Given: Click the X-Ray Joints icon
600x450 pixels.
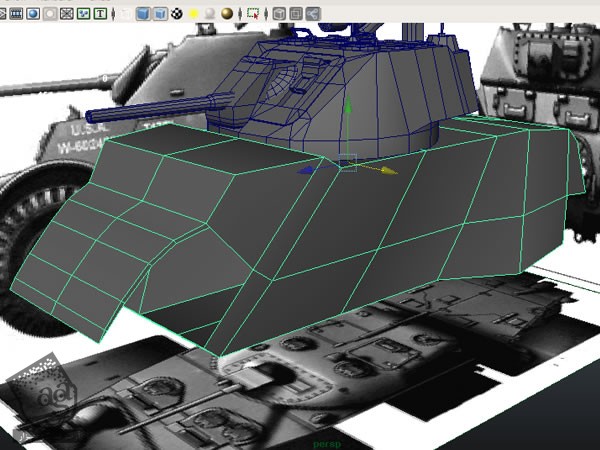Looking at the screenshot, I should [313, 14].
